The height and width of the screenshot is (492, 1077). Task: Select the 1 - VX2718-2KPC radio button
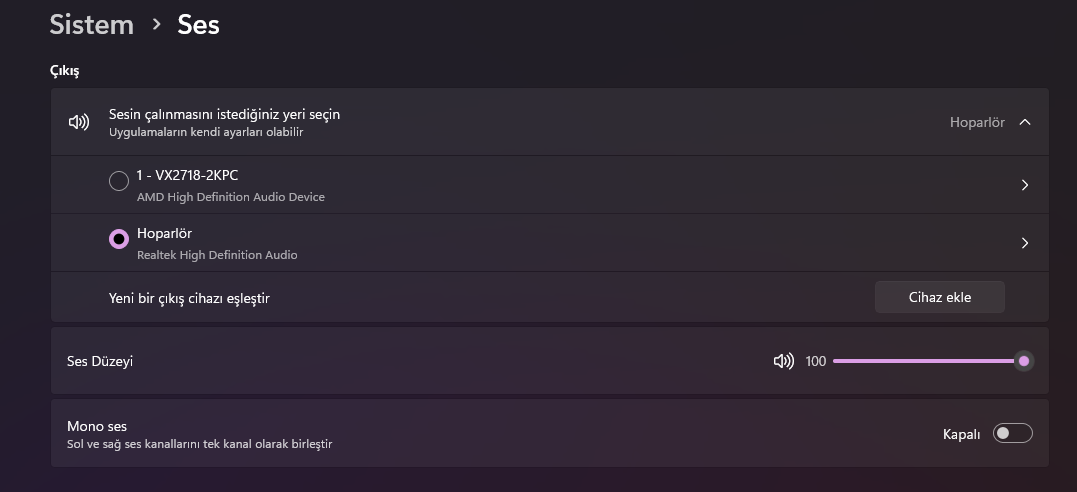pyautogui.click(x=119, y=181)
